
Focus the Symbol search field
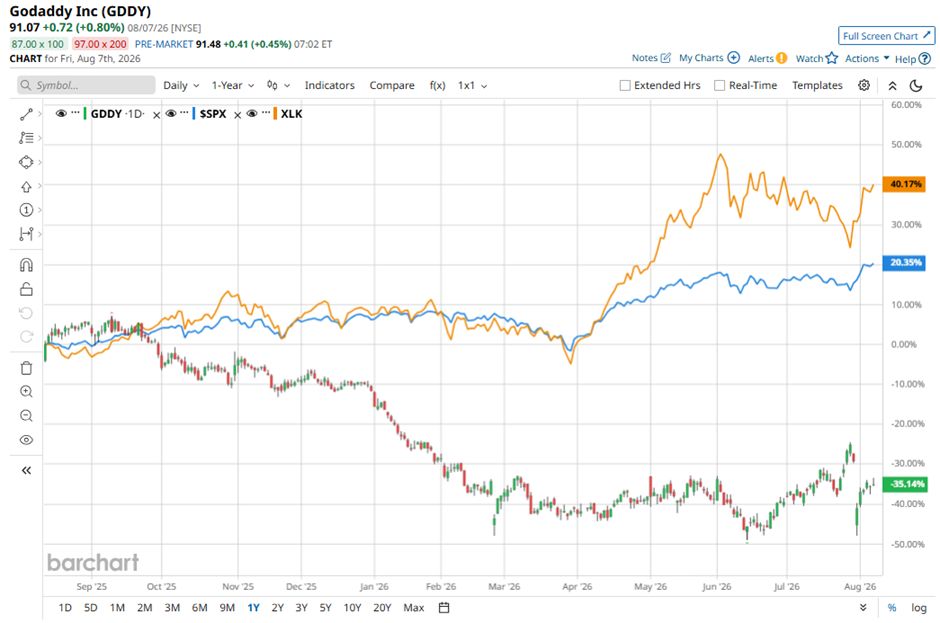pos(86,85)
